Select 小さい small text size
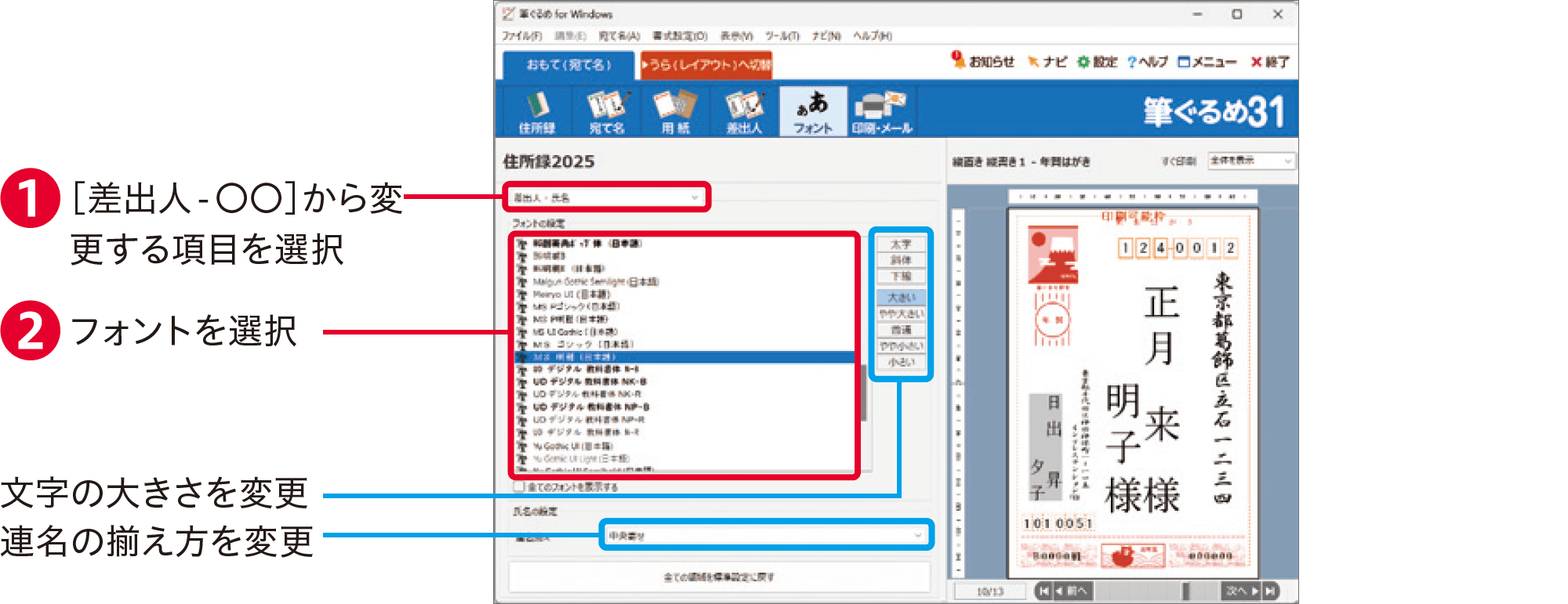 pos(901,362)
